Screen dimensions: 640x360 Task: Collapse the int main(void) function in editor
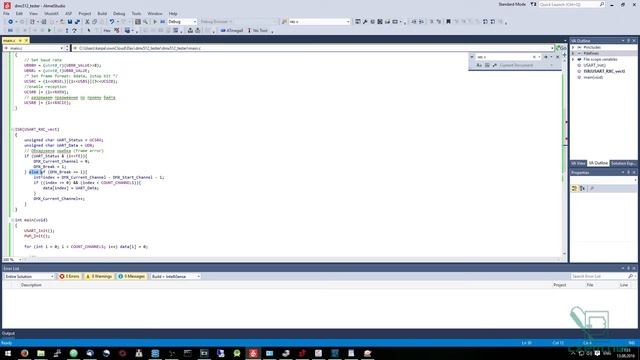pyautogui.click(x=13, y=220)
